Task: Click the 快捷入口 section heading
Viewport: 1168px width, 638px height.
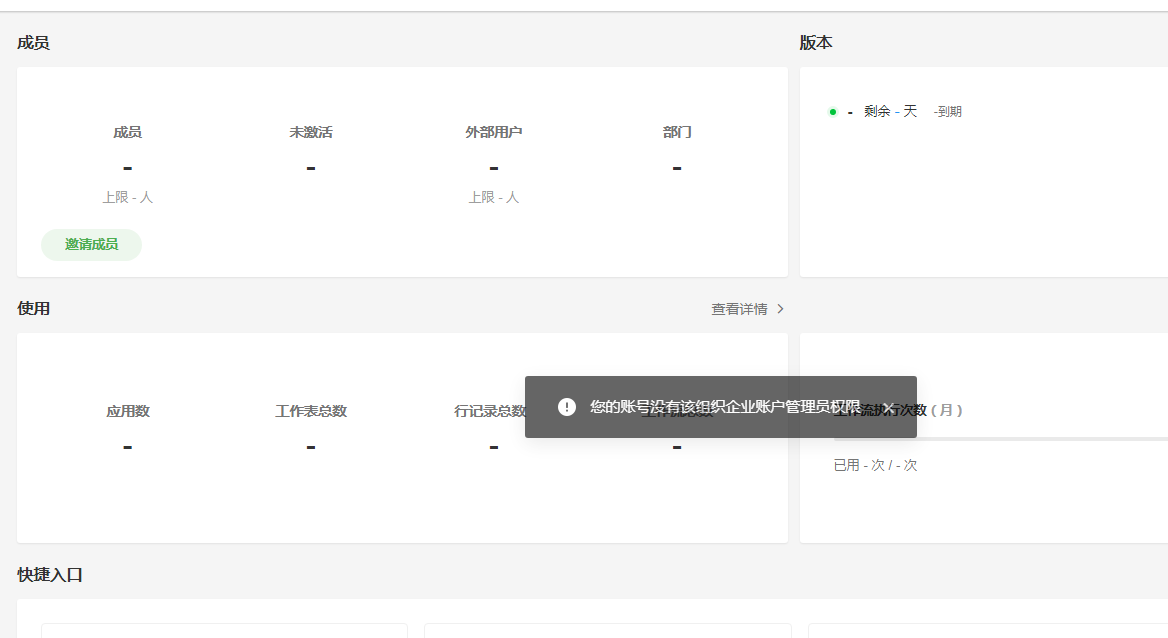Action: tap(50, 575)
